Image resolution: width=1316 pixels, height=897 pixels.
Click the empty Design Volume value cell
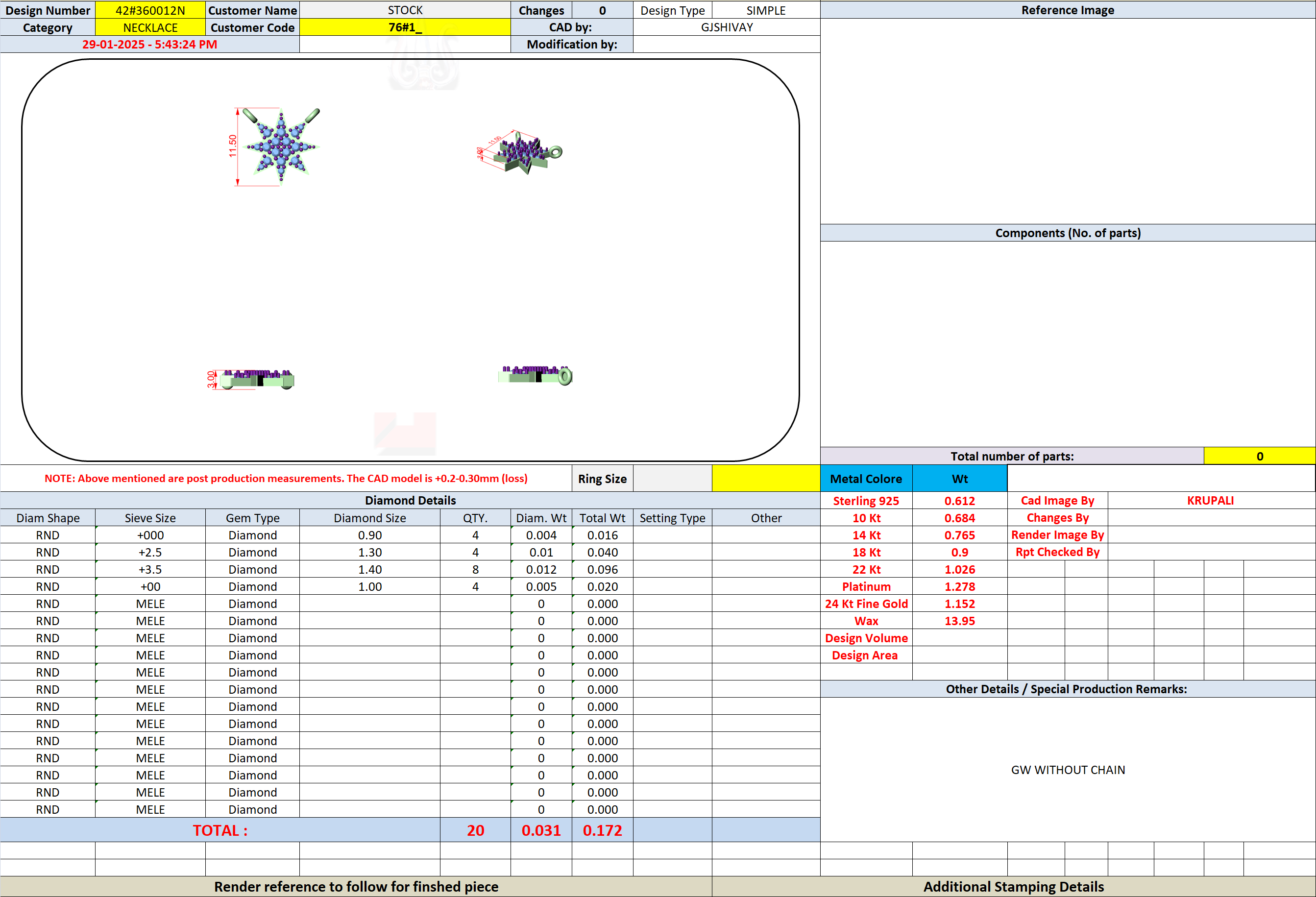point(959,638)
